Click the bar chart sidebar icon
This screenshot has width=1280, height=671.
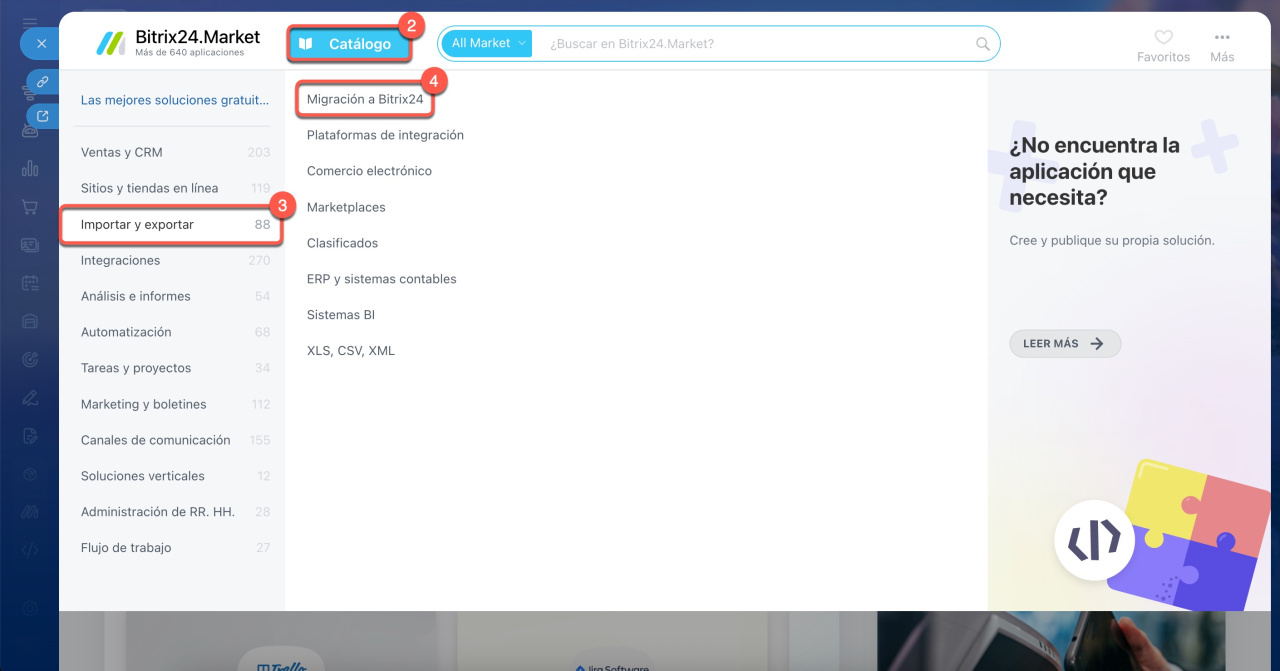tap(30, 168)
